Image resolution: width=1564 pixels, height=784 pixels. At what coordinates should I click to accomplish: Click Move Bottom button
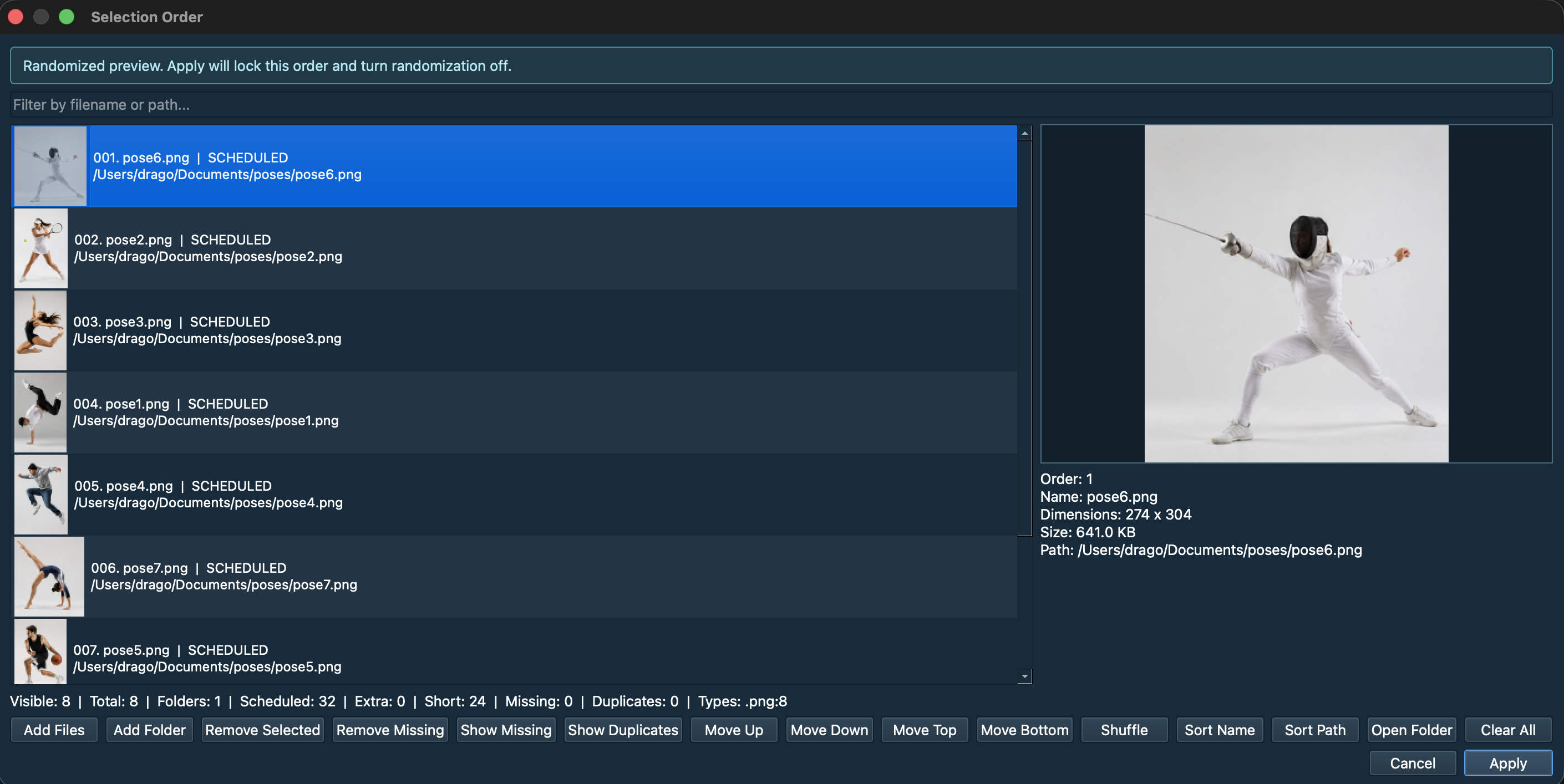point(1024,730)
